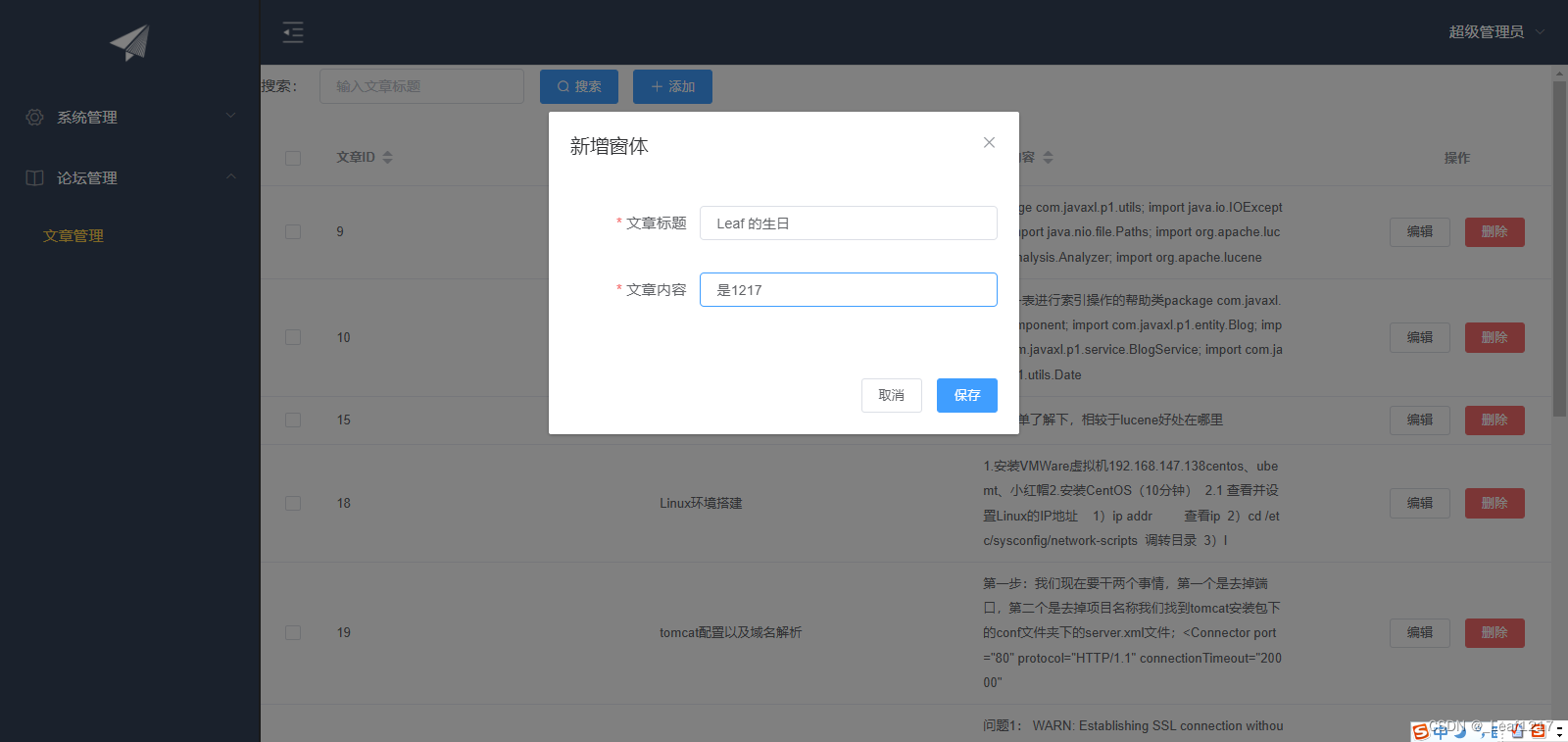Tick the checkbox for article 9
The image size is (1568, 742).
(293, 232)
